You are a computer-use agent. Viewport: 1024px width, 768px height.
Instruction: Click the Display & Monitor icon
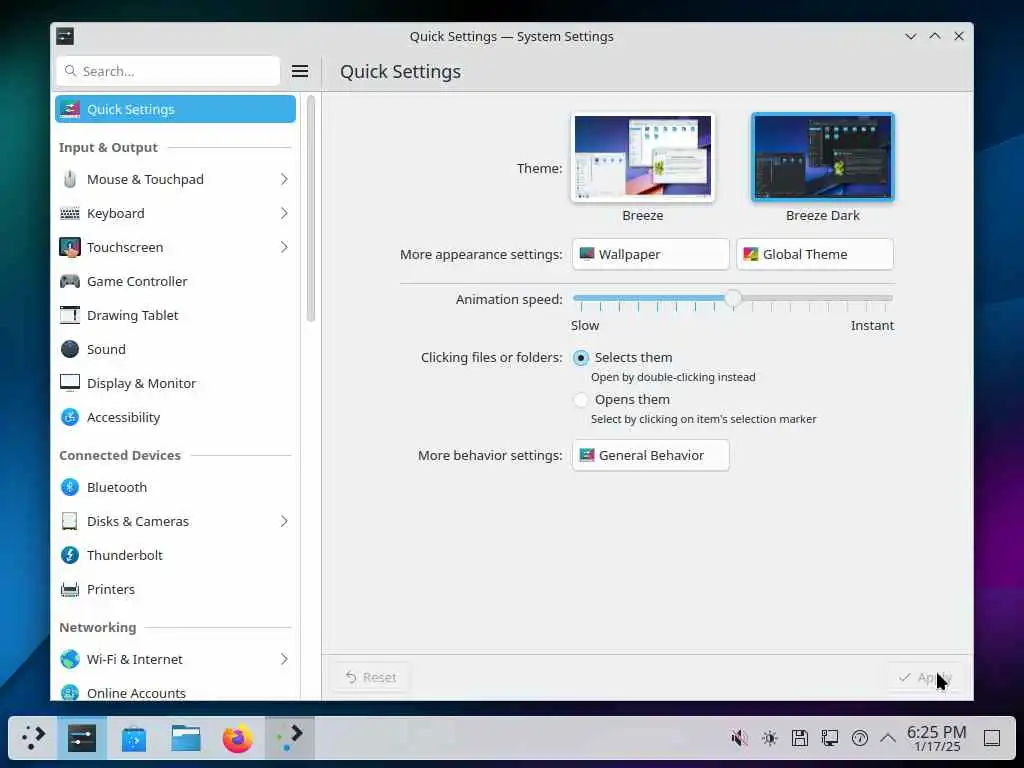(70, 383)
